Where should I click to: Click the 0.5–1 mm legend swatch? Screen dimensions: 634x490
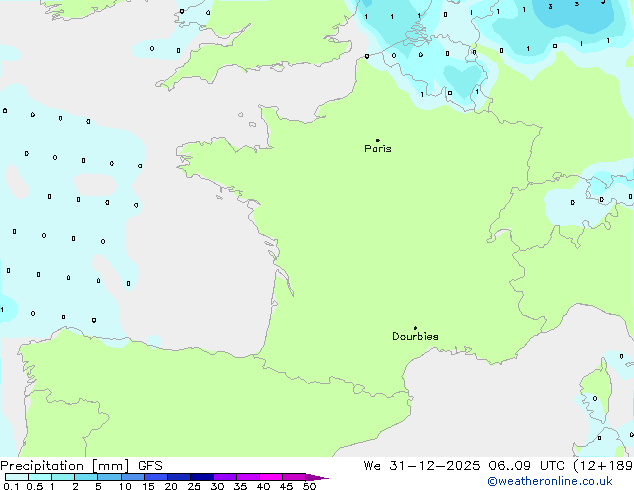tap(40, 477)
